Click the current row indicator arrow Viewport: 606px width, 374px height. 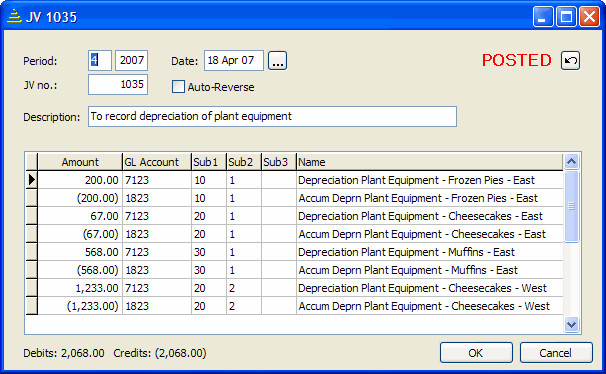click(x=31, y=180)
